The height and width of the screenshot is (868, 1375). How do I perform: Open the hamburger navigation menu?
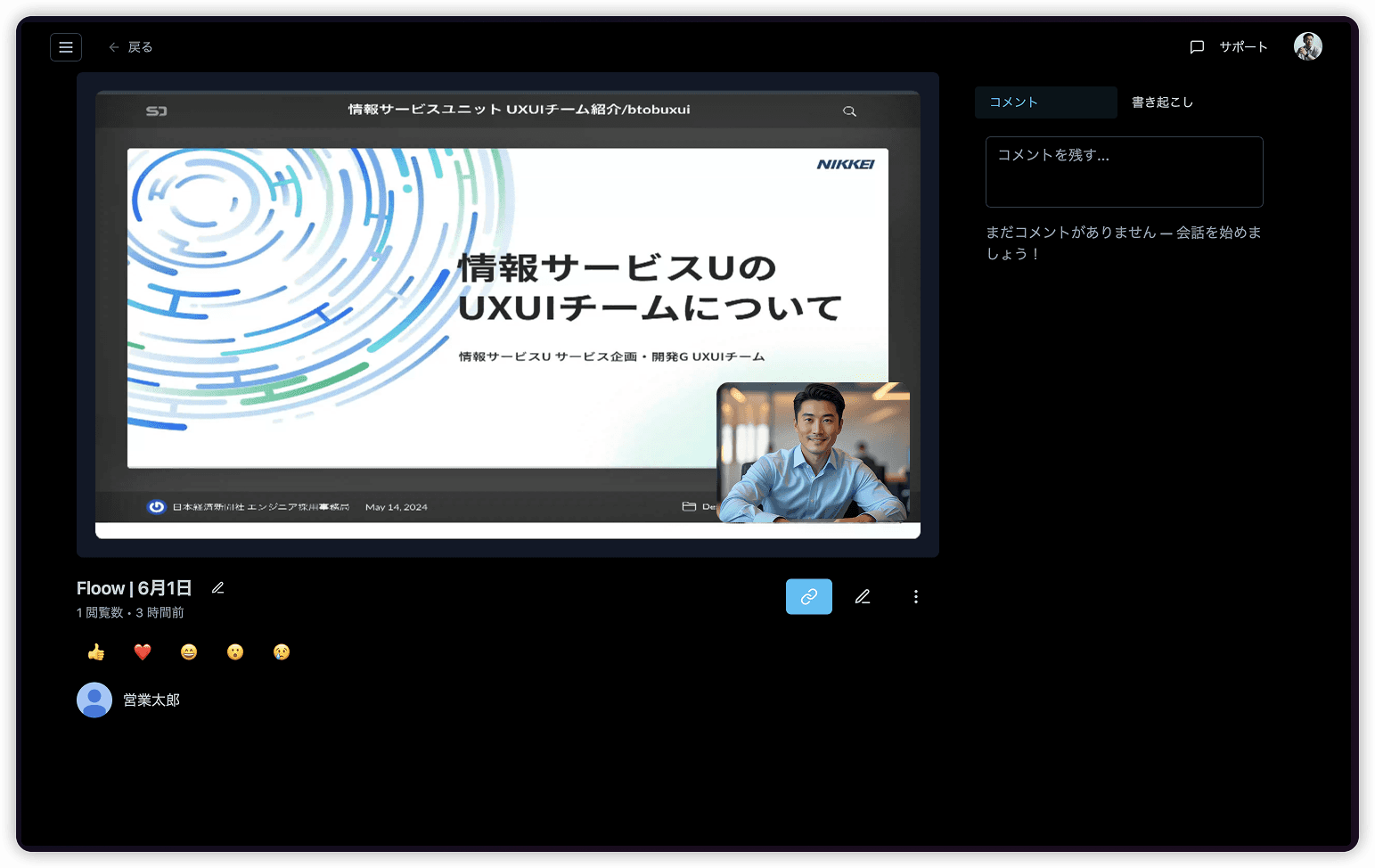pyautogui.click(x=66, y=46)
